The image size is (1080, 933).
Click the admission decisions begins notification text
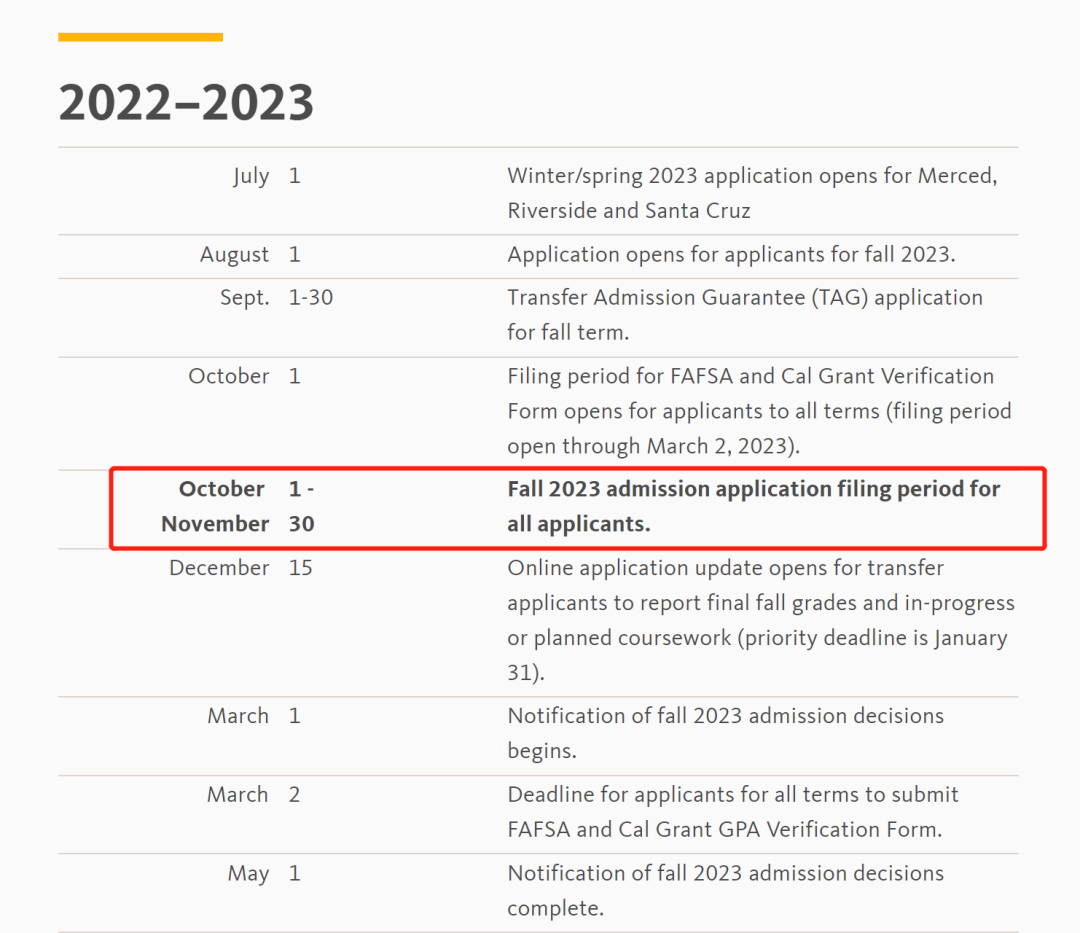(725, 733)
